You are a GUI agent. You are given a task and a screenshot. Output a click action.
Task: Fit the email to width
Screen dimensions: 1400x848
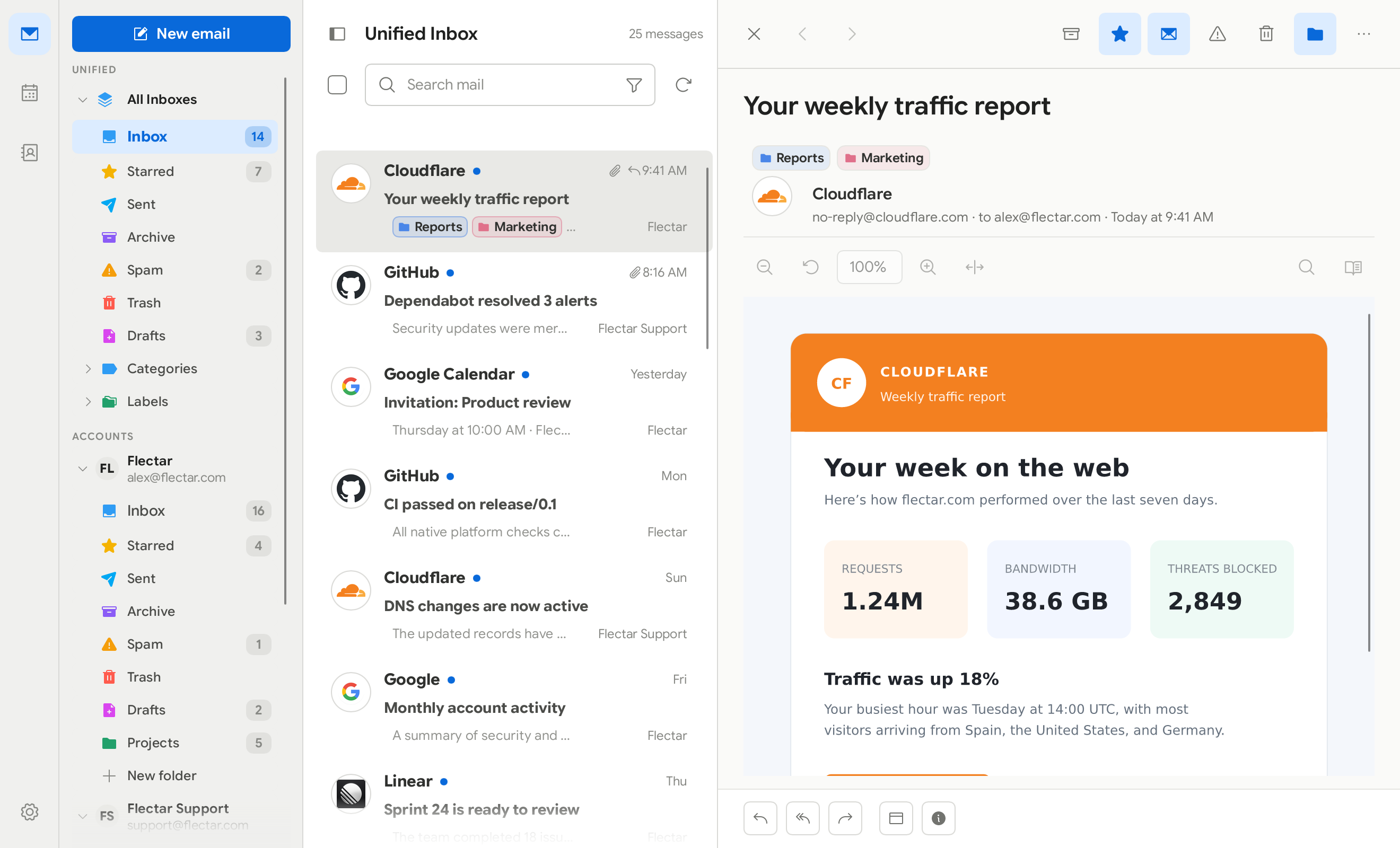click(975, 267)
